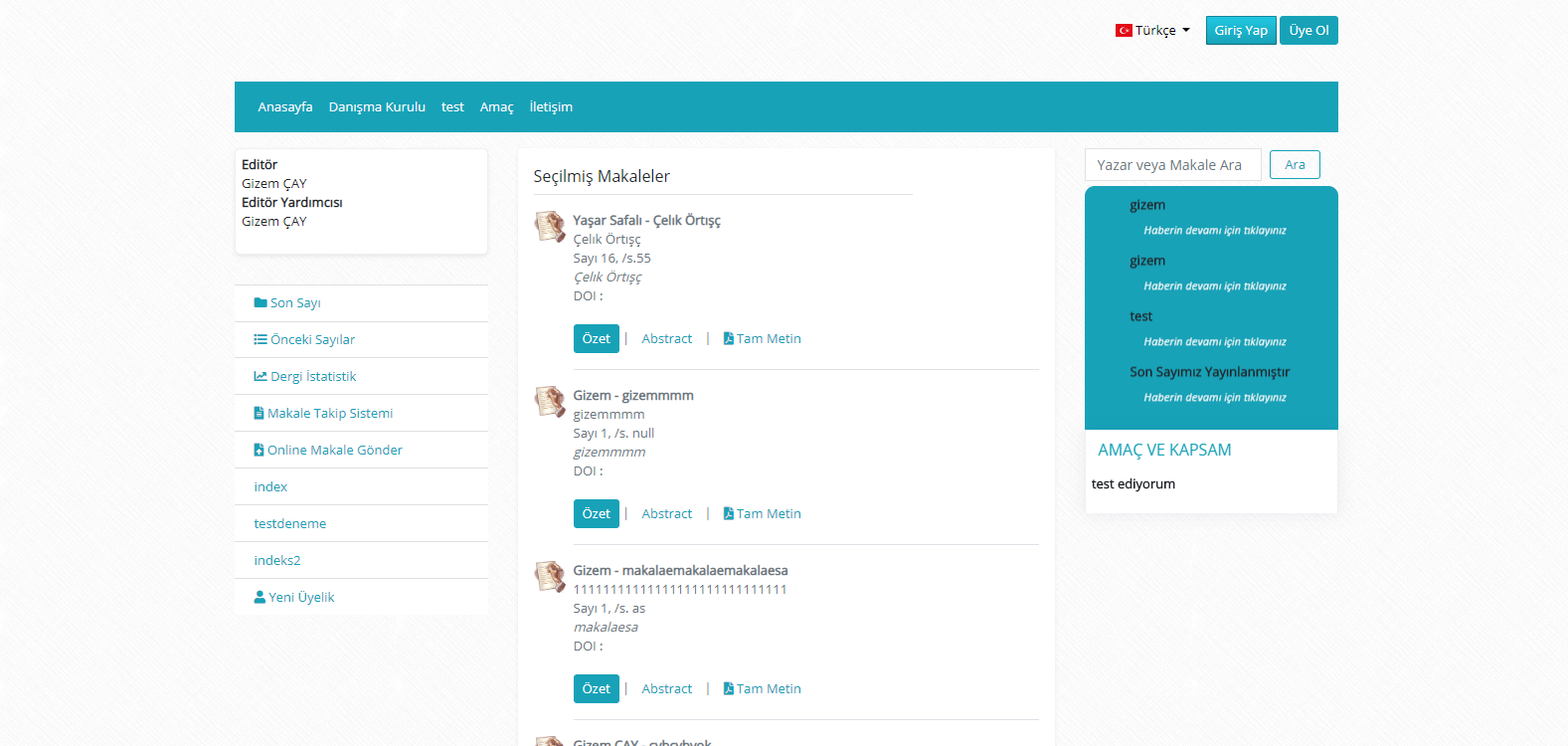The width and height of the screenshot is (1568, 746).
Task: Focus the Yazar veya Makale Ara field
Action: [1172, 165]
